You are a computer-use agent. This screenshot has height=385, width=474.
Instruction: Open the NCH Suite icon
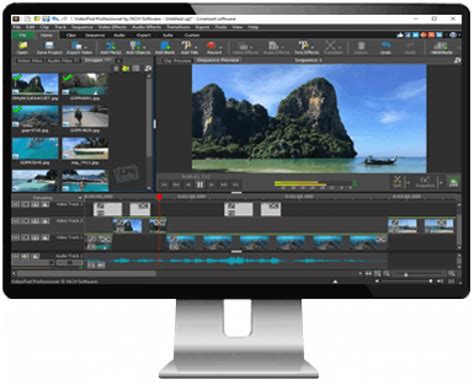click(x=441, y=48)
